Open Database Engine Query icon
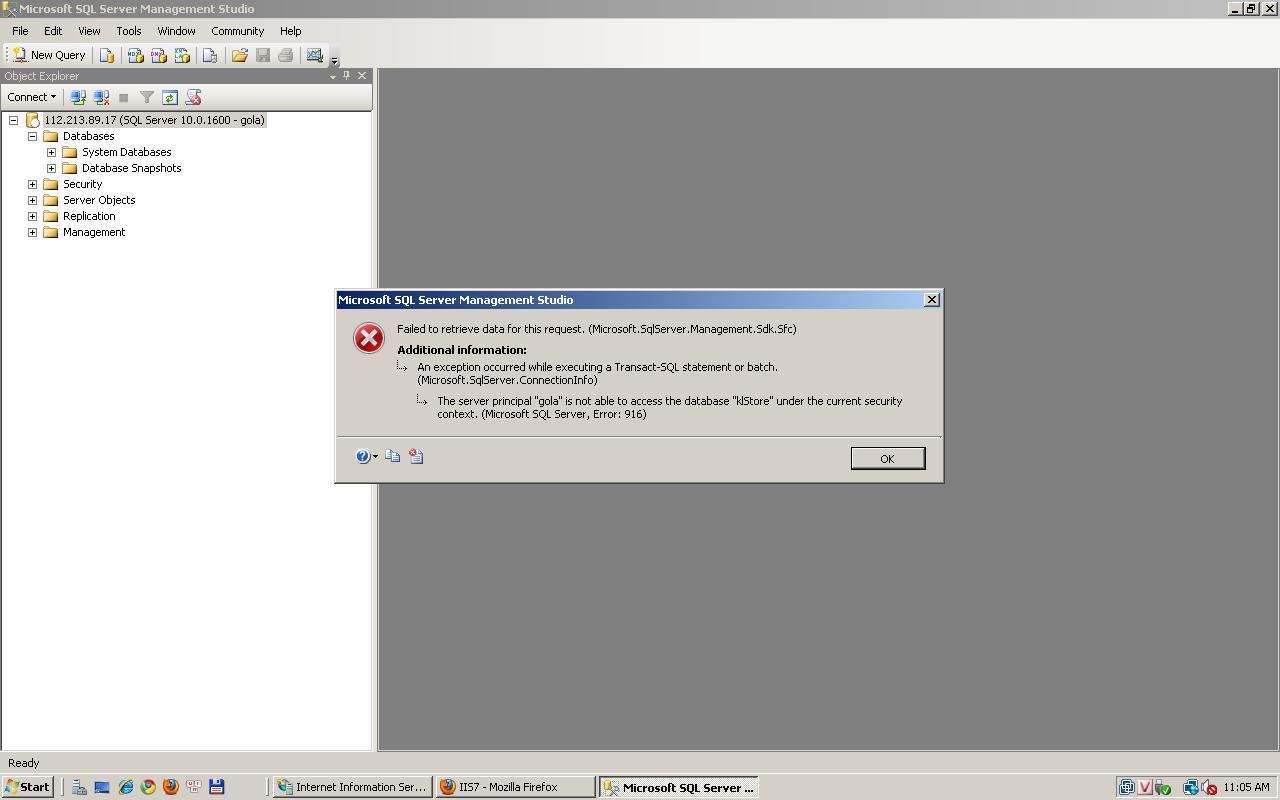Image resolution: width=1280 pixels, height=800 pixels. pyautogui.click(x=106, y=55)
